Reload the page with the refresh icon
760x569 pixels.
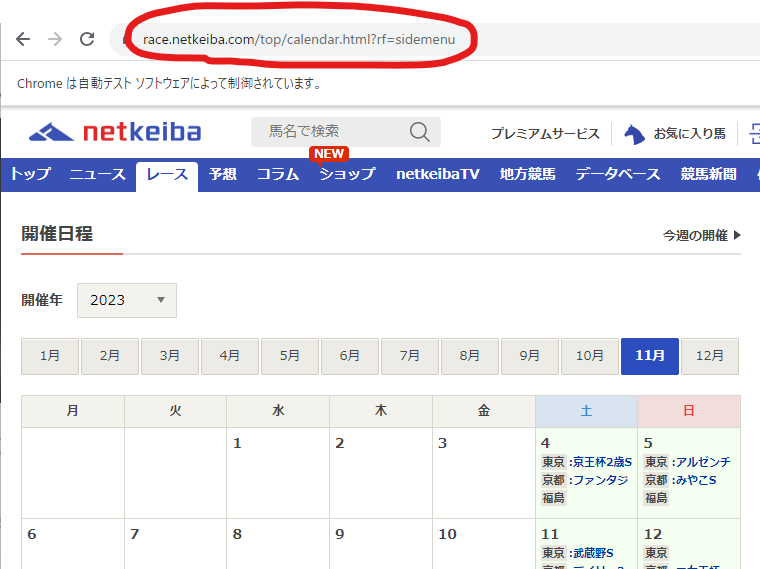coord(87,39)
